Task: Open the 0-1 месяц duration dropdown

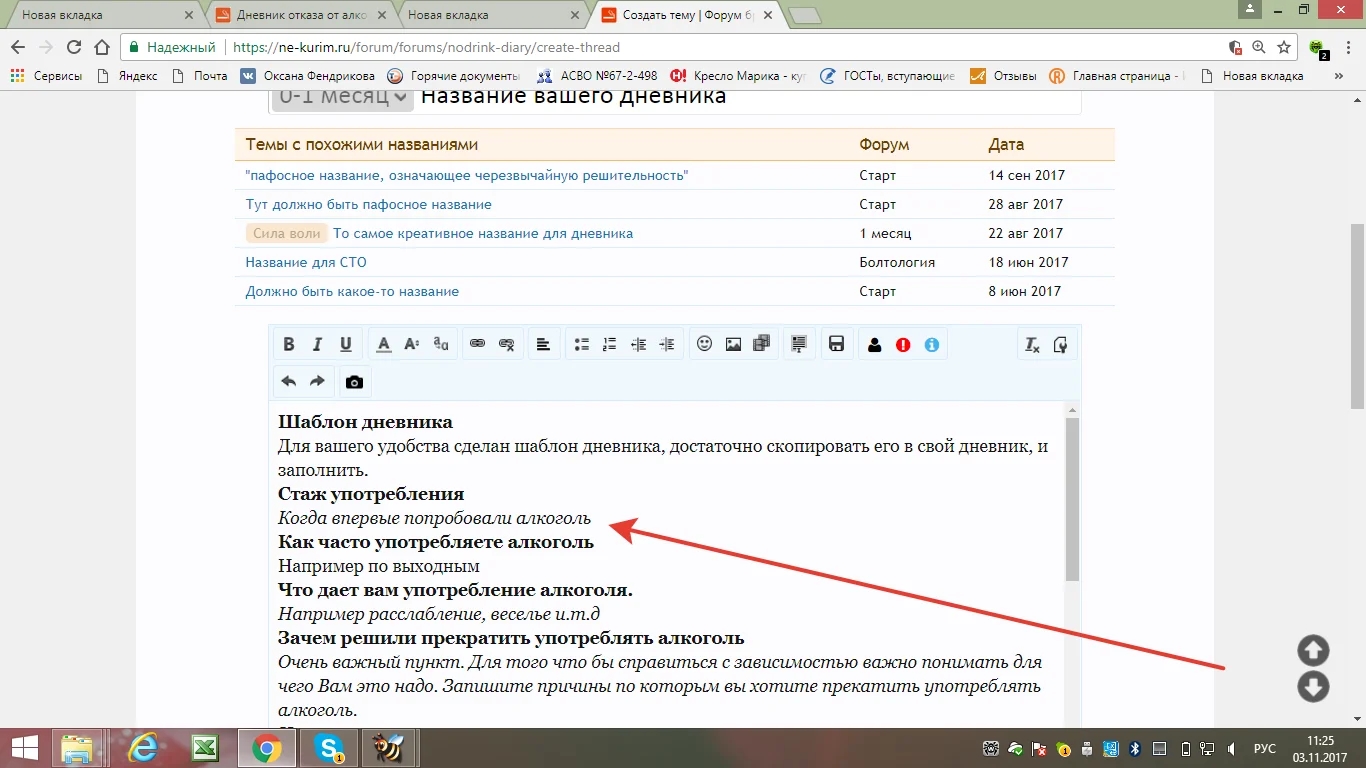Action: click(338, 95)
